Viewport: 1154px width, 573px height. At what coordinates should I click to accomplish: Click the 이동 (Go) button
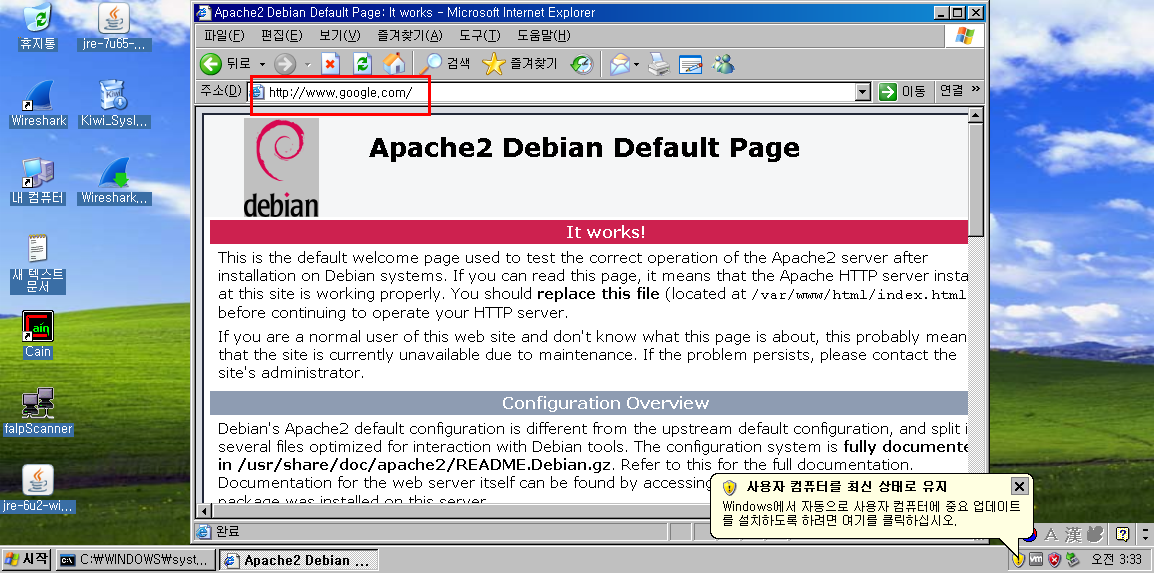pos(903,91)
